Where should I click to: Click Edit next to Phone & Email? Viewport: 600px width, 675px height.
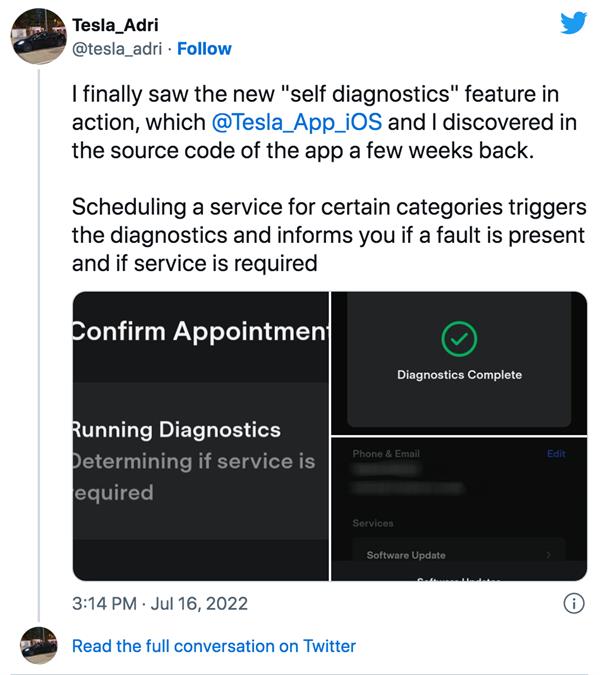(x=556, y=453)
